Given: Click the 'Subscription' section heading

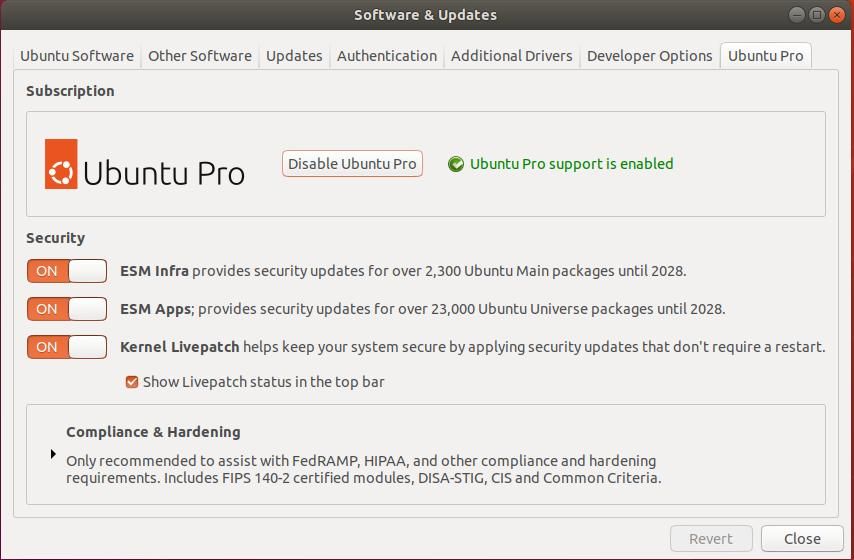Looking at the screenshot, I should (x=70, y=91).
